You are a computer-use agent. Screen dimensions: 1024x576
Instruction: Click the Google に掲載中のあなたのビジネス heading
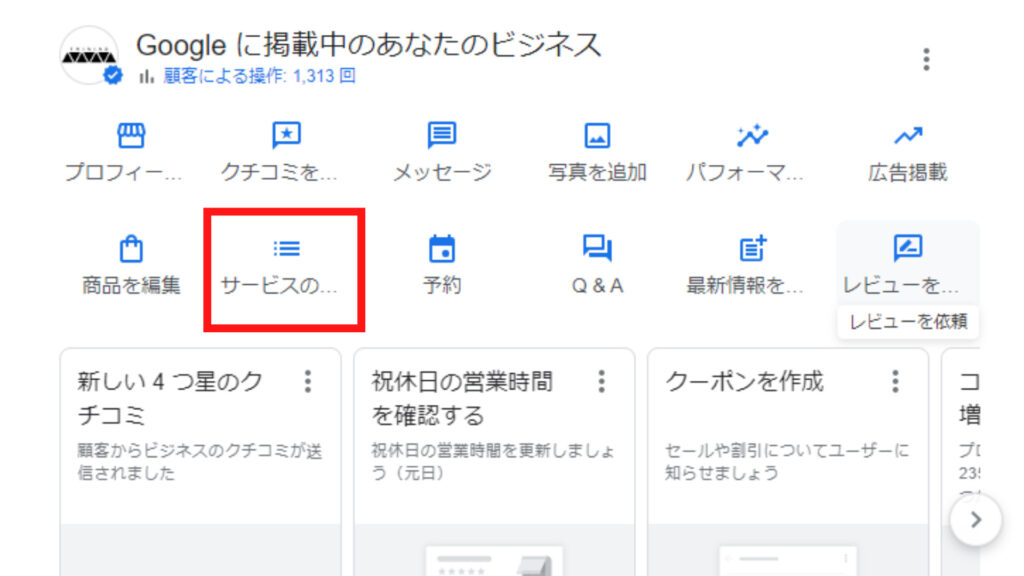368,45
